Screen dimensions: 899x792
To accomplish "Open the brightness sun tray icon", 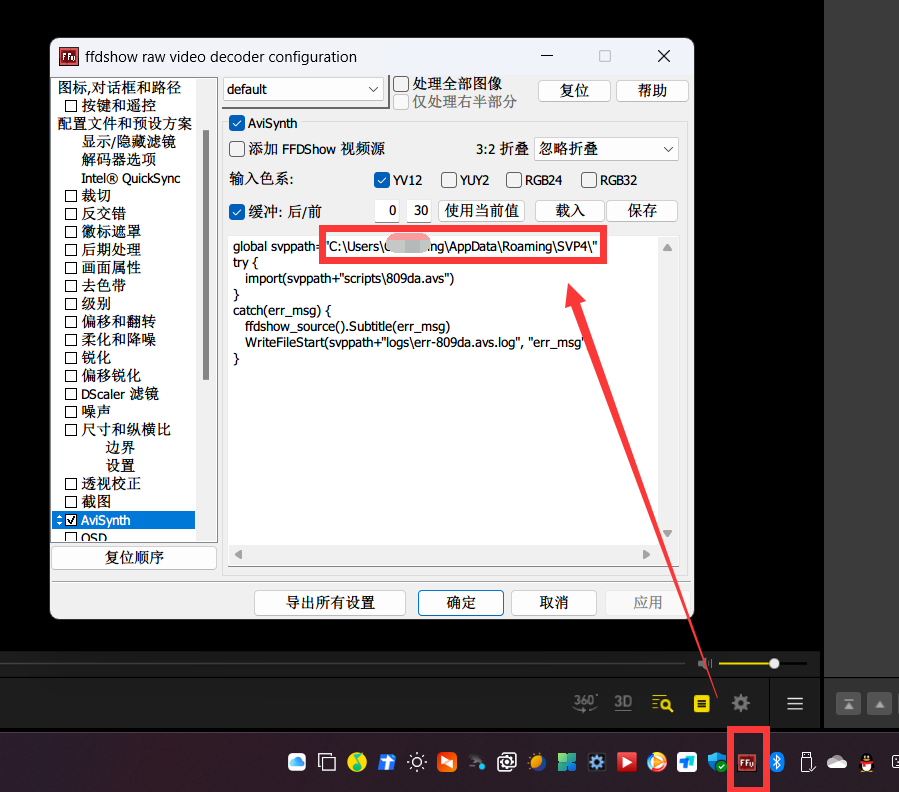I will [x=417, y=762].
